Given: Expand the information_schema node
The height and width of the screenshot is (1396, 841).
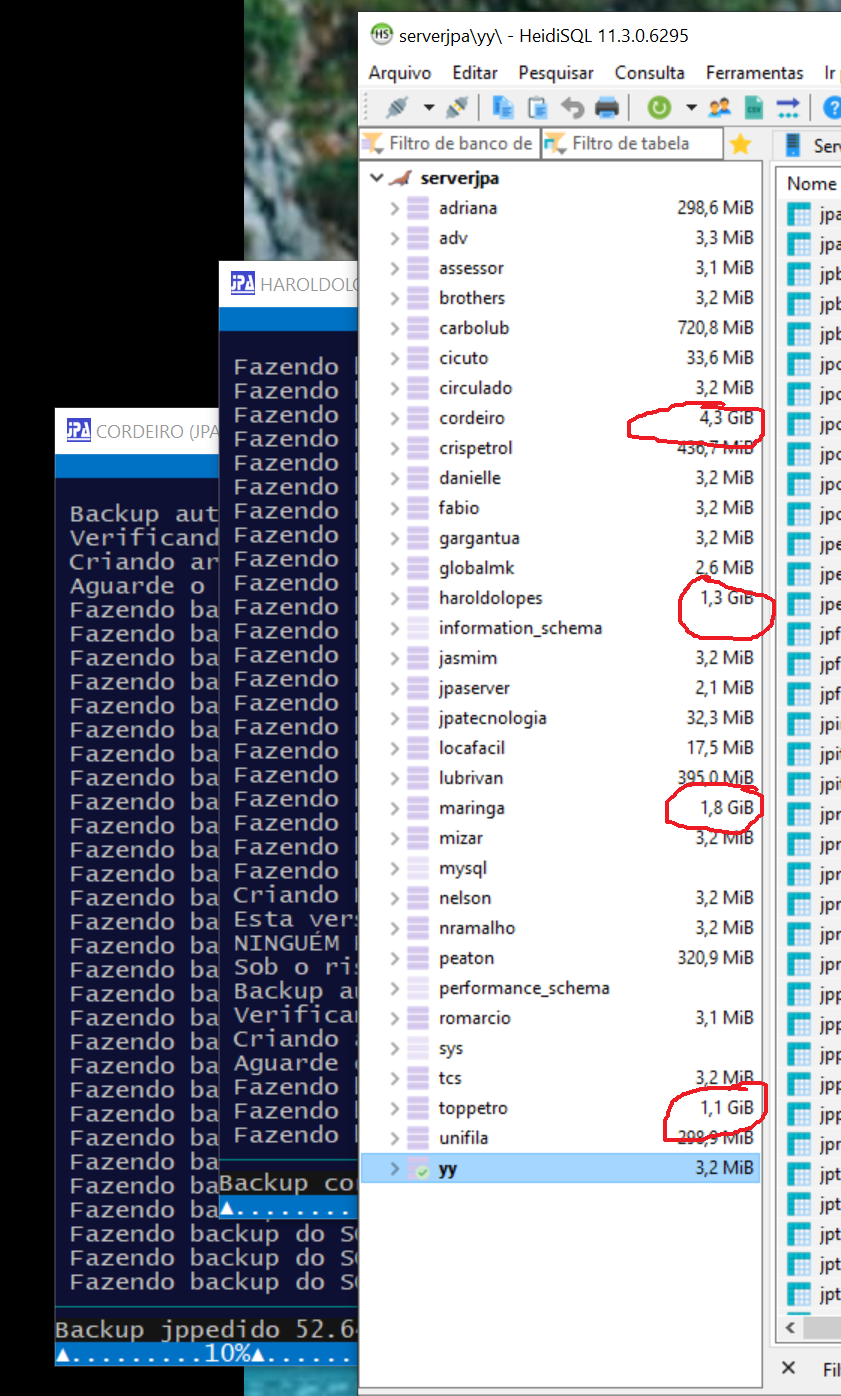Looking at the screenshot, I should (x=395, y=628).
